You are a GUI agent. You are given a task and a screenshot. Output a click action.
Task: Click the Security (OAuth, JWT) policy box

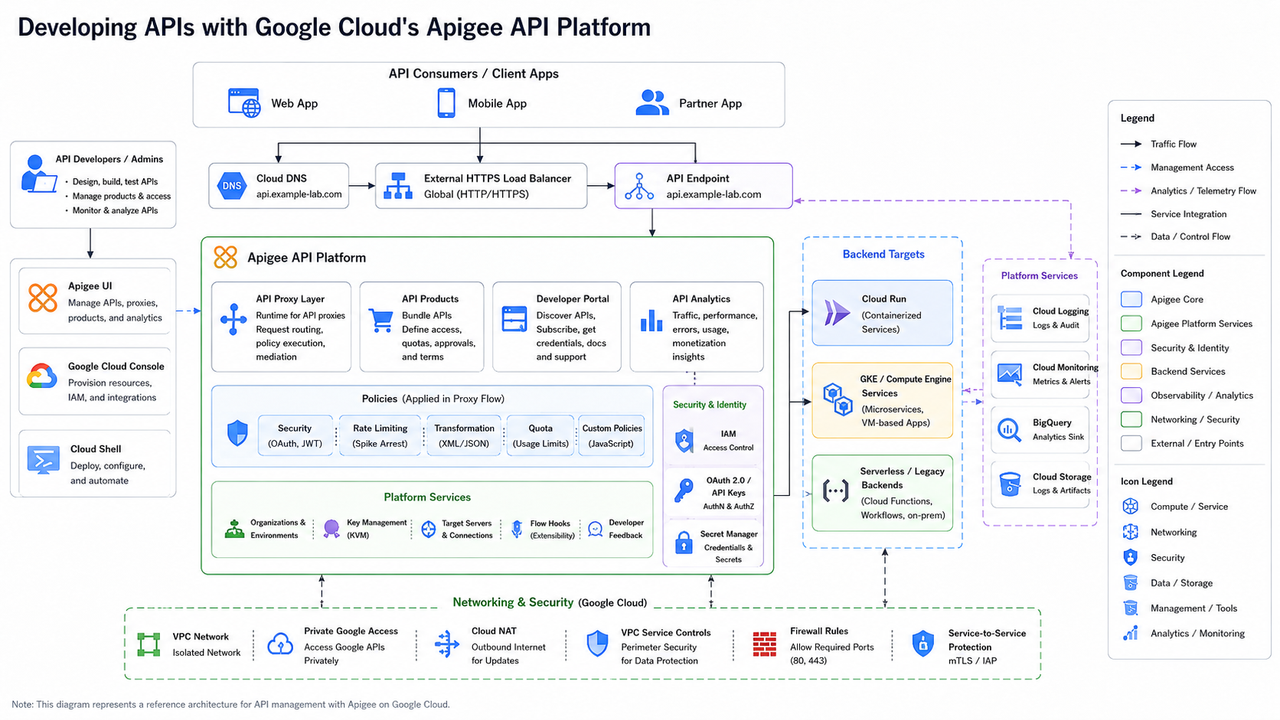coord(295,435)
